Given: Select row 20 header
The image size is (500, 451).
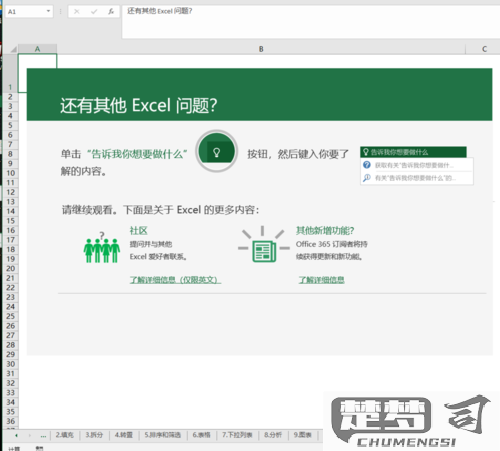Looking at the screenshot, I should [x=10, y=269].
